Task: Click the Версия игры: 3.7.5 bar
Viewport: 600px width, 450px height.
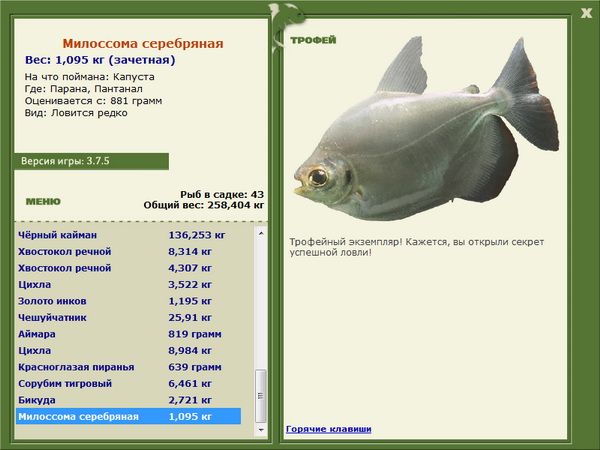Action: tap(91, 161)
